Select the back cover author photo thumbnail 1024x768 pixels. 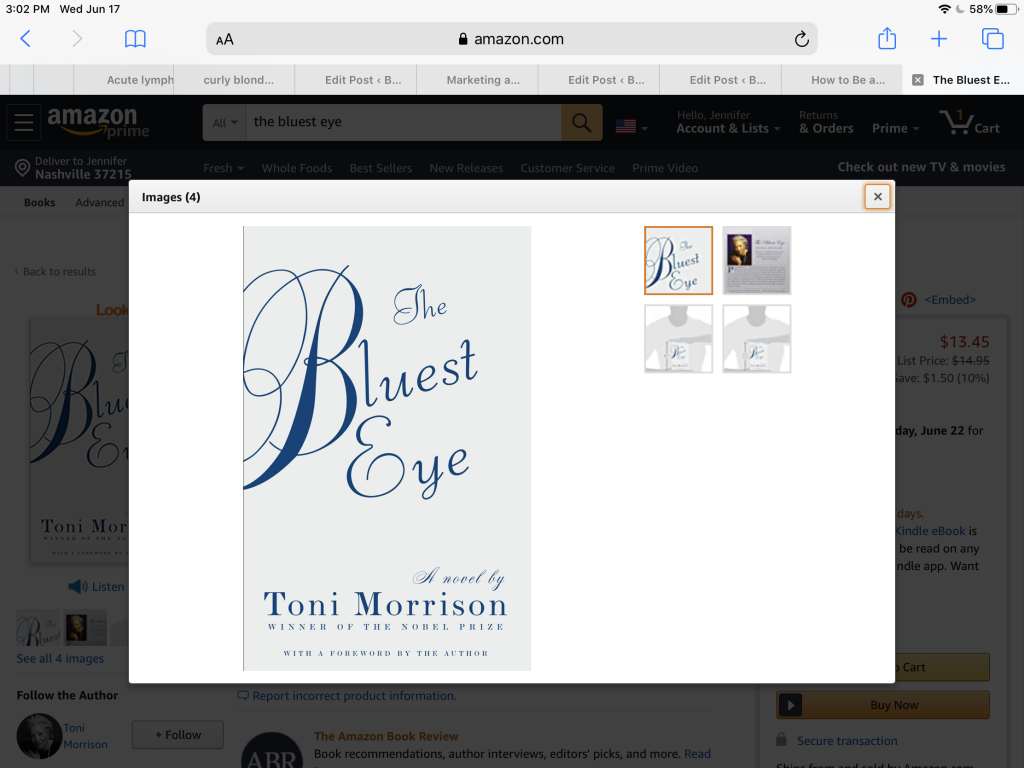pos(756,261)
